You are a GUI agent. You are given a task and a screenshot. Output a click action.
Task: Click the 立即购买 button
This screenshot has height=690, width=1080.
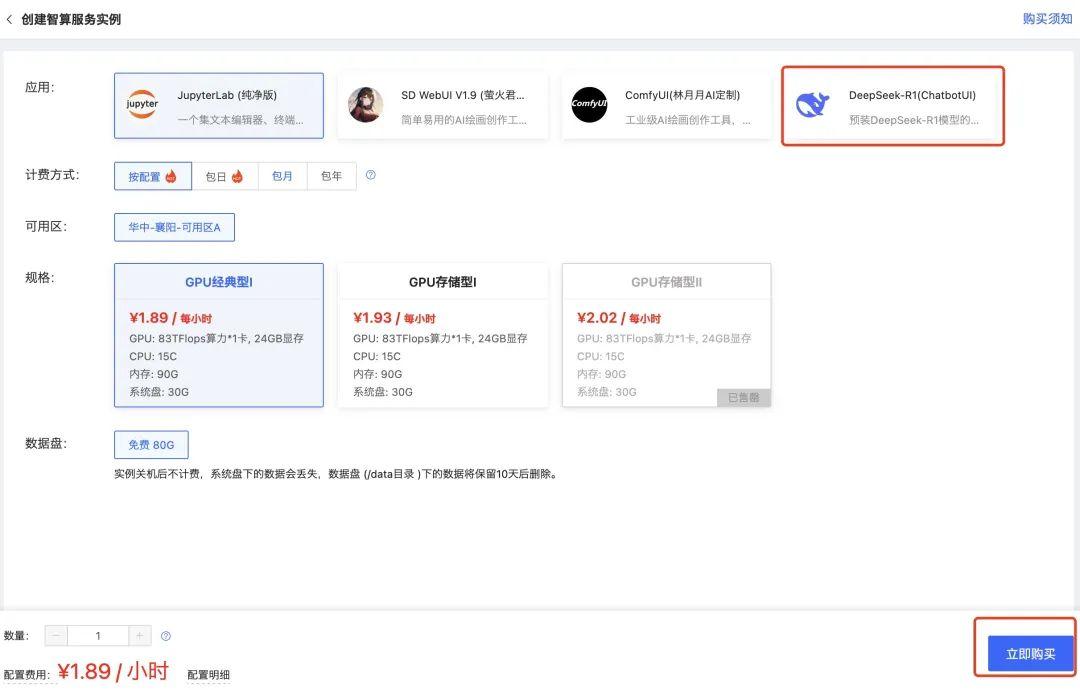pos(1030,654)
